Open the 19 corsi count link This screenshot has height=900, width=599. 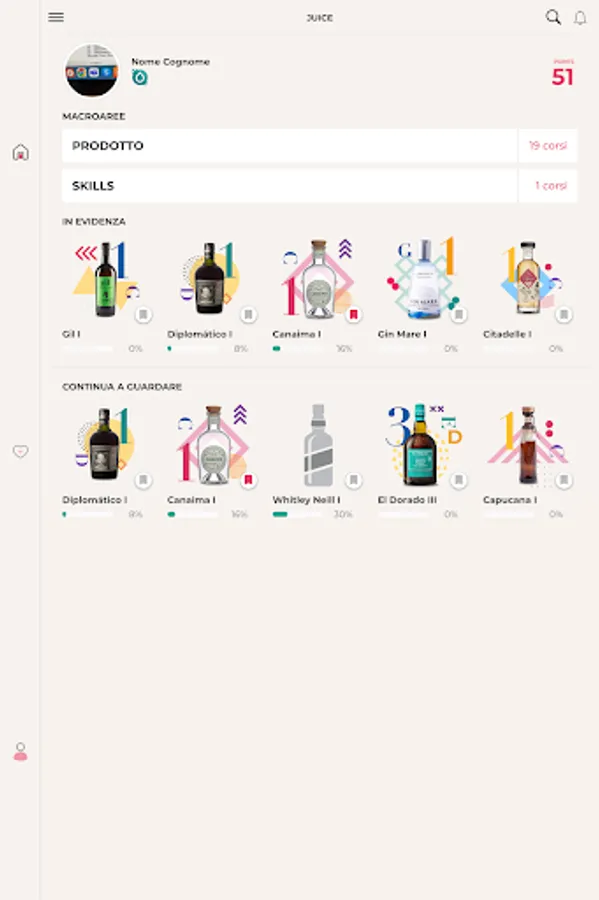point(548,146)
